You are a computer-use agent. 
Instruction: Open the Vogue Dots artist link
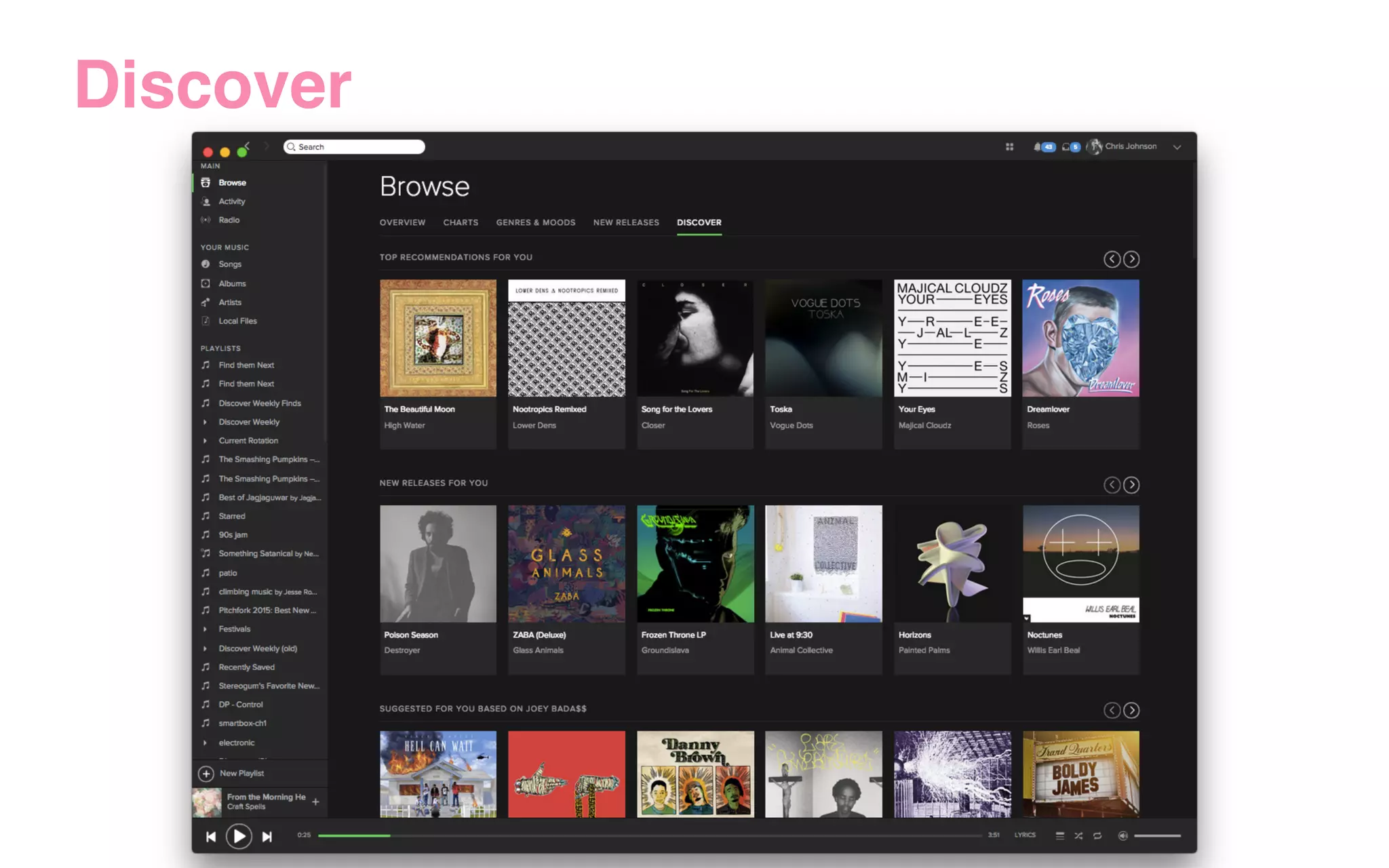(x=791, y=425)
